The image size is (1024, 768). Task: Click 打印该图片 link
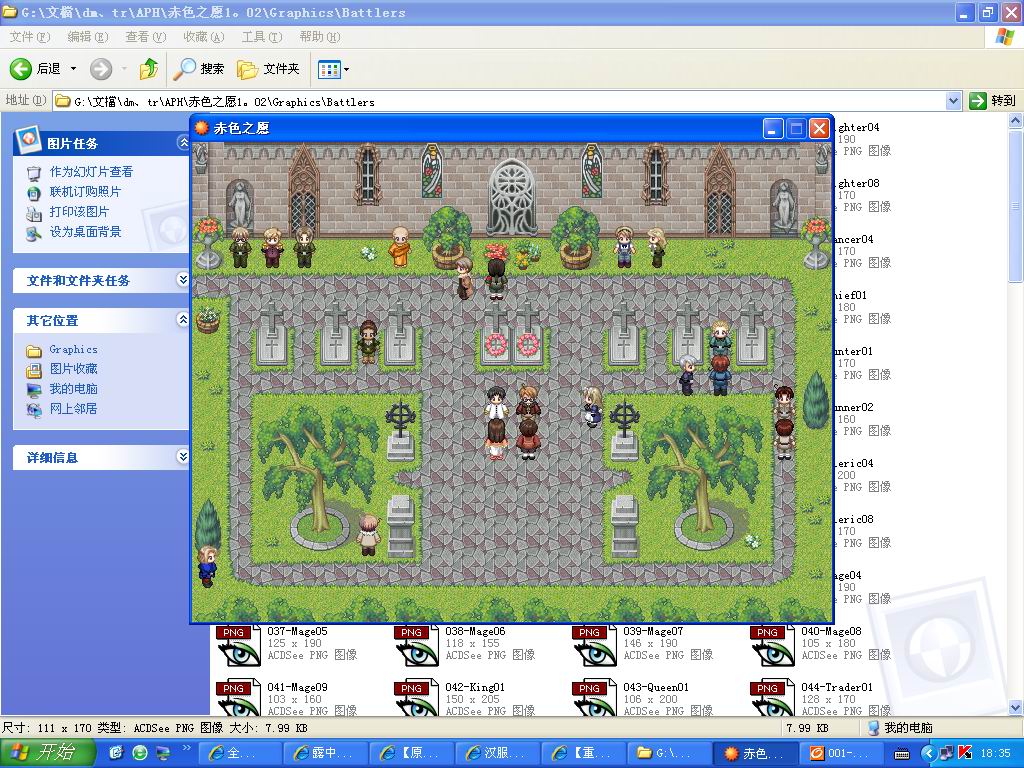[79, 212]
